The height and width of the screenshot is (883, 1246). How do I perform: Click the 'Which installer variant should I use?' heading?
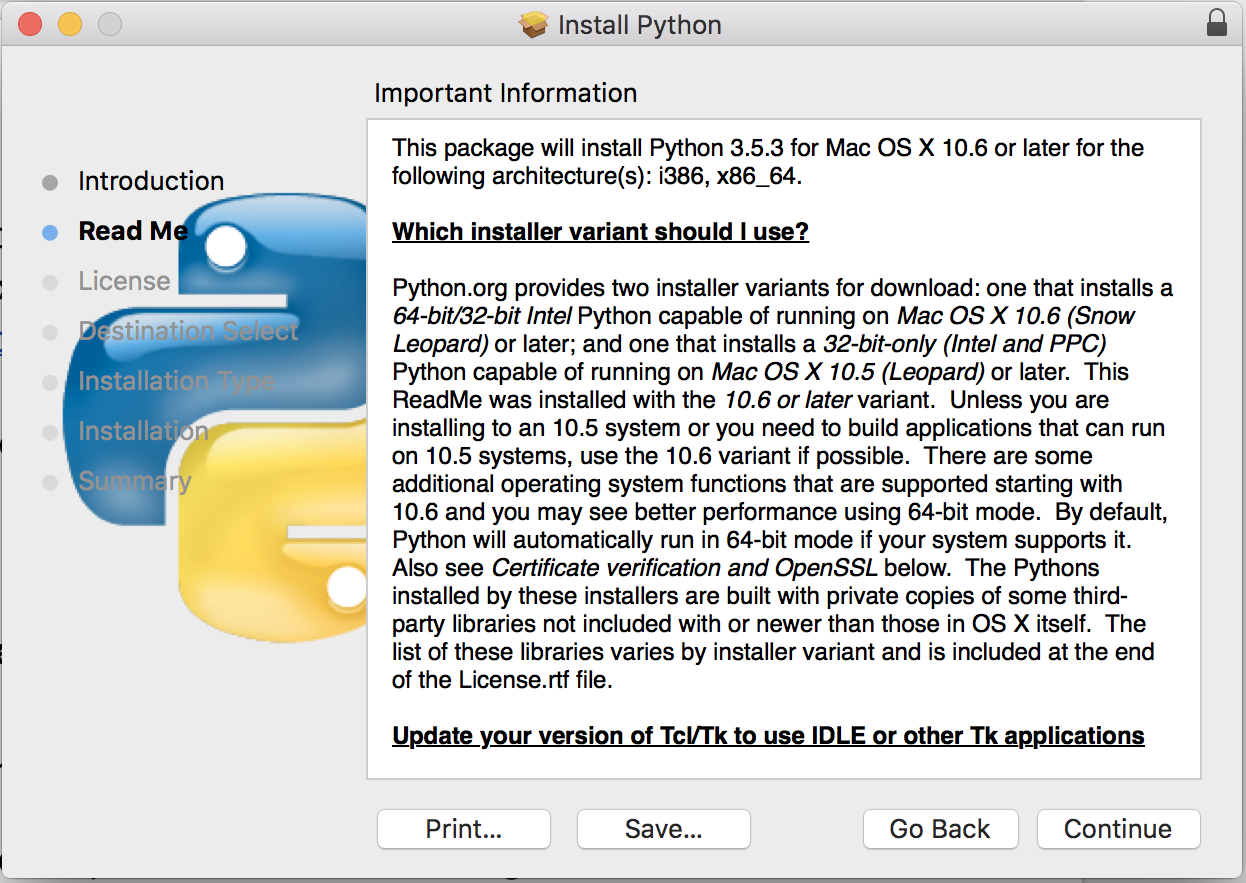pos(600,232)
